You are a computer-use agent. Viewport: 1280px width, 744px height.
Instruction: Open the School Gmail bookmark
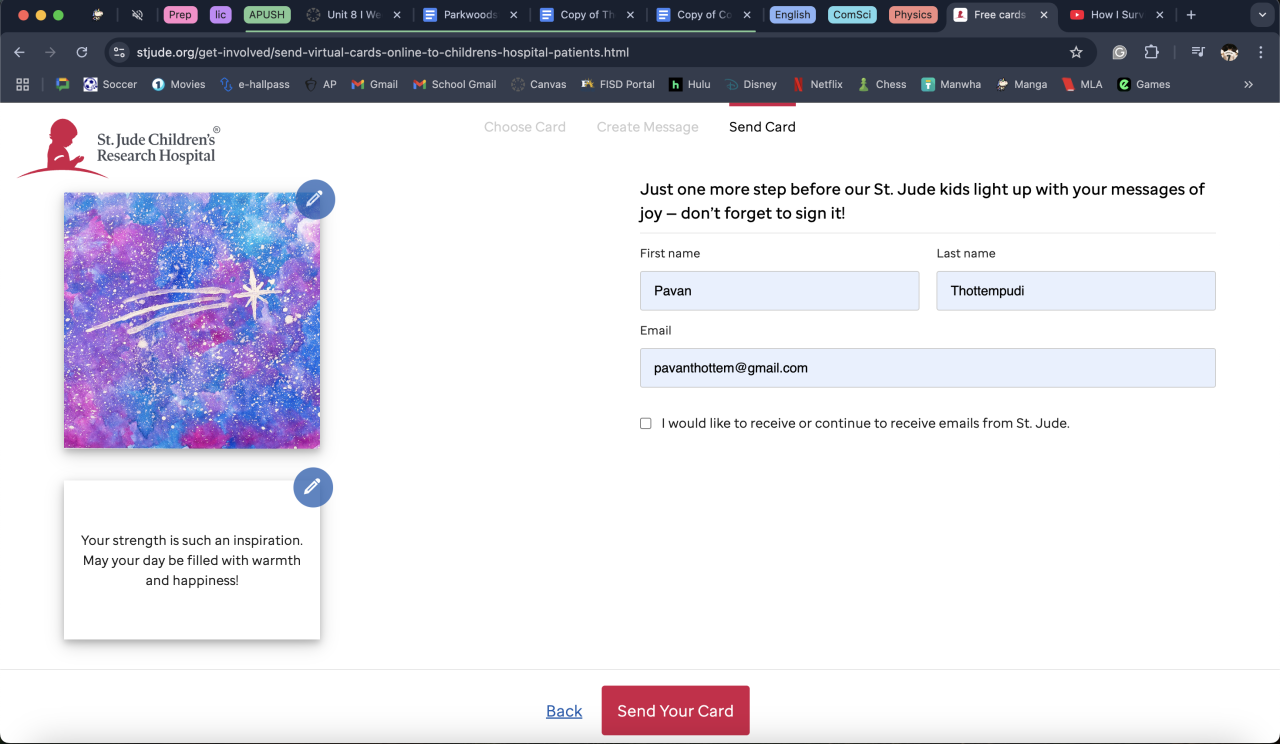click(454, 84)
